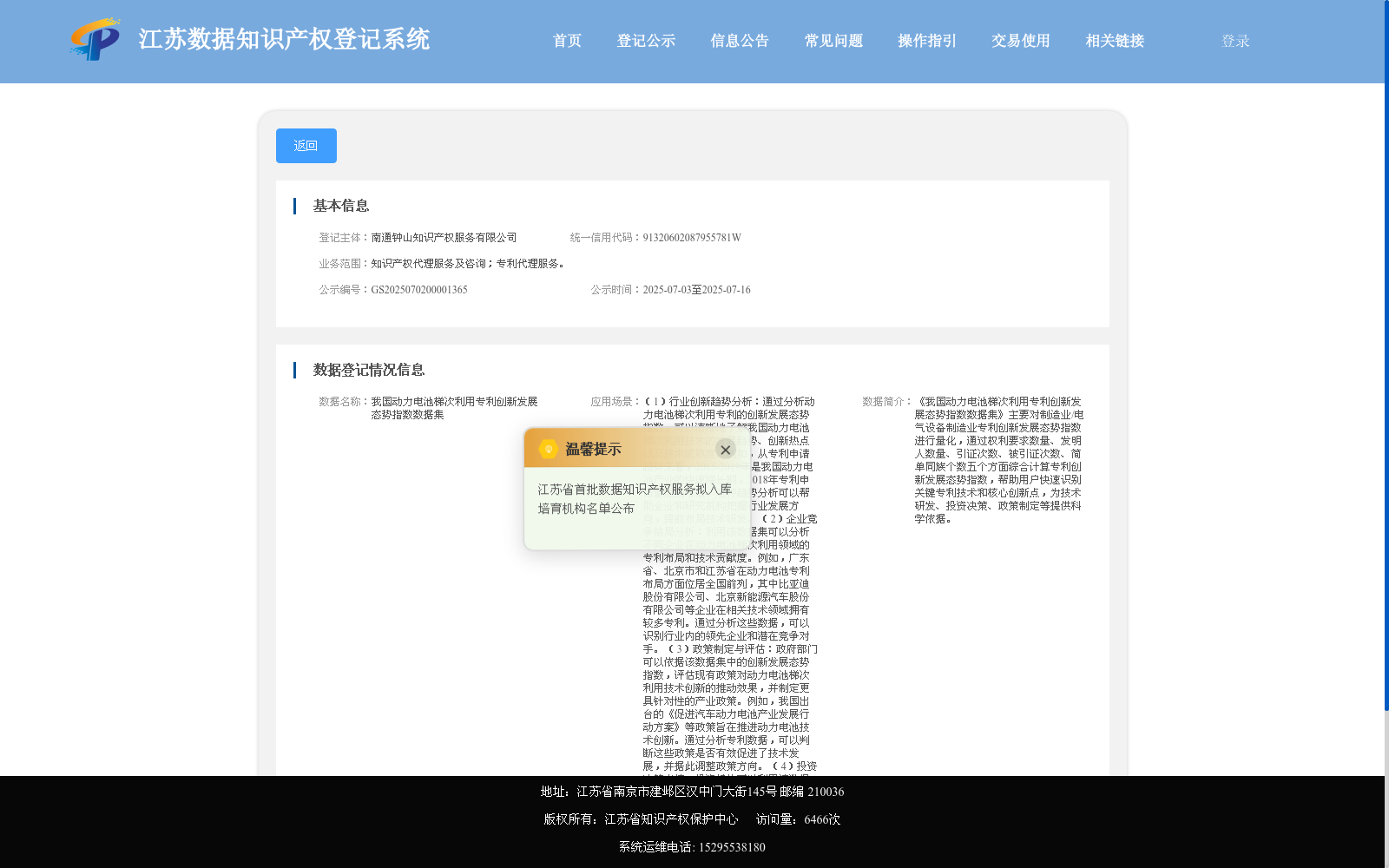Click the 应用场景 description paragraph
Screen dimensions: 1389x868
point(730,586)
